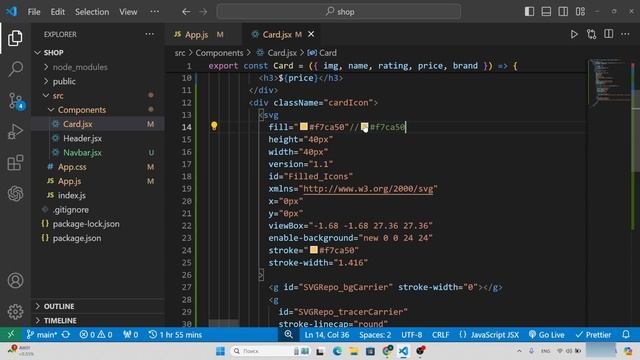
Task: Click the open changes compare icon
Action: point(591,34)
